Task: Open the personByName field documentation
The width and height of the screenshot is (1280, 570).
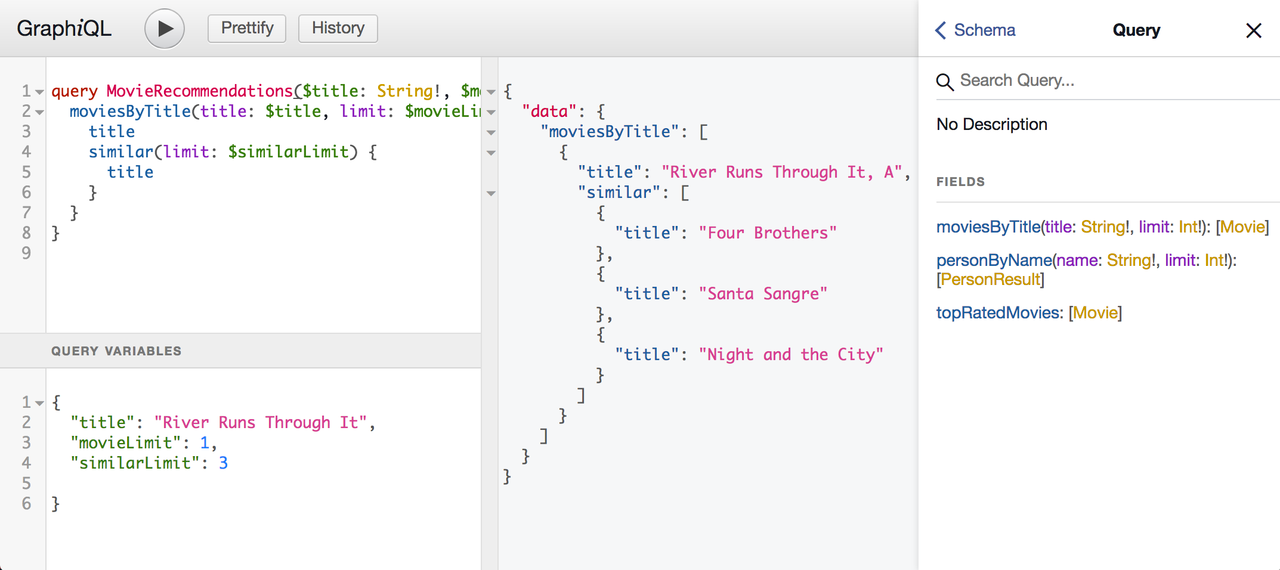Action: pos(994,260)
